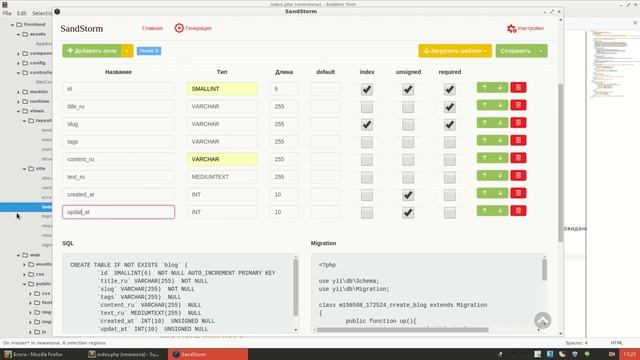Delete the created_at field row
This screenshot has width=640, height=360.
[x=518, y=193]
